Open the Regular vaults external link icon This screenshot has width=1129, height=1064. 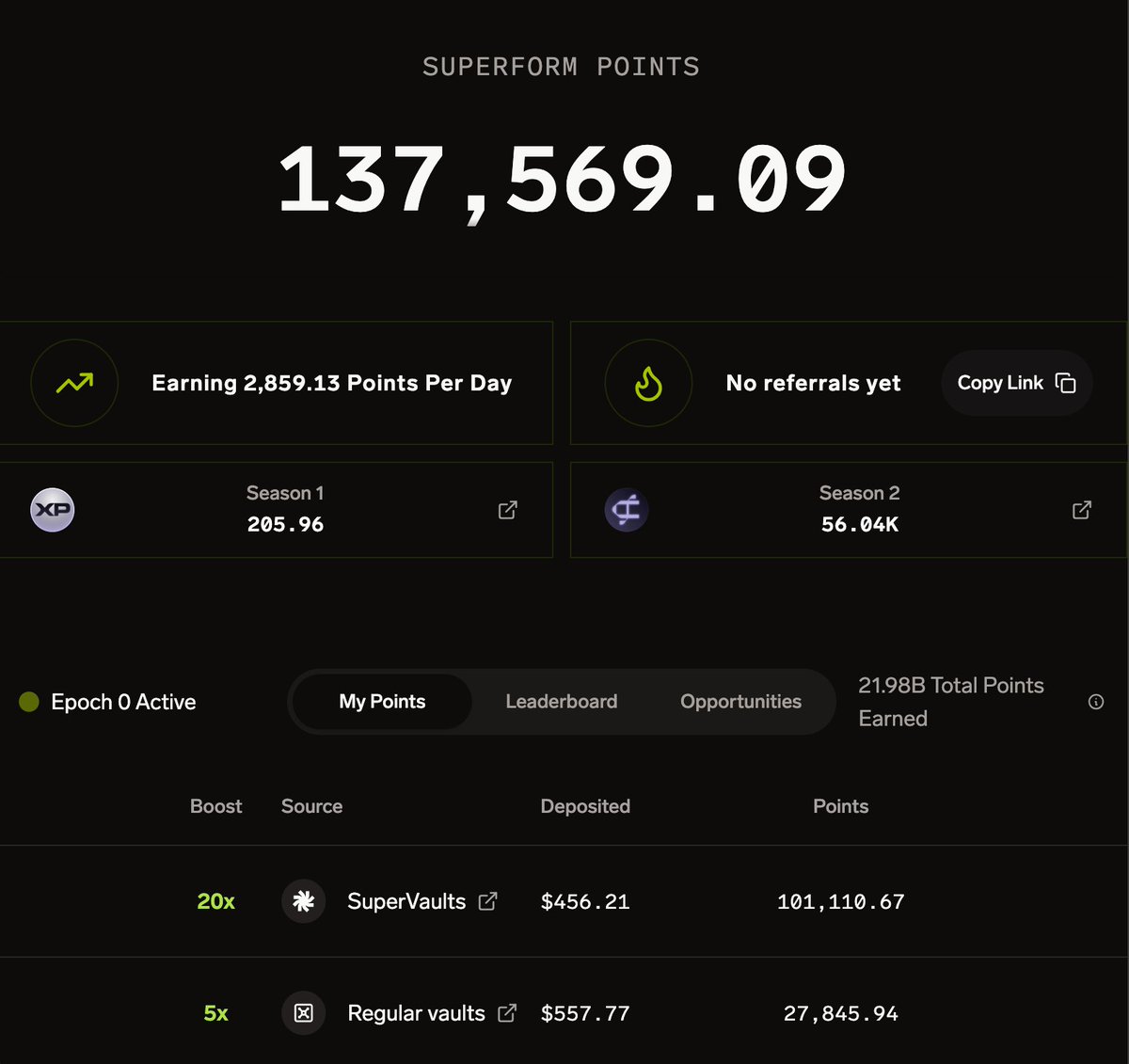click(x=507, y=1013)
